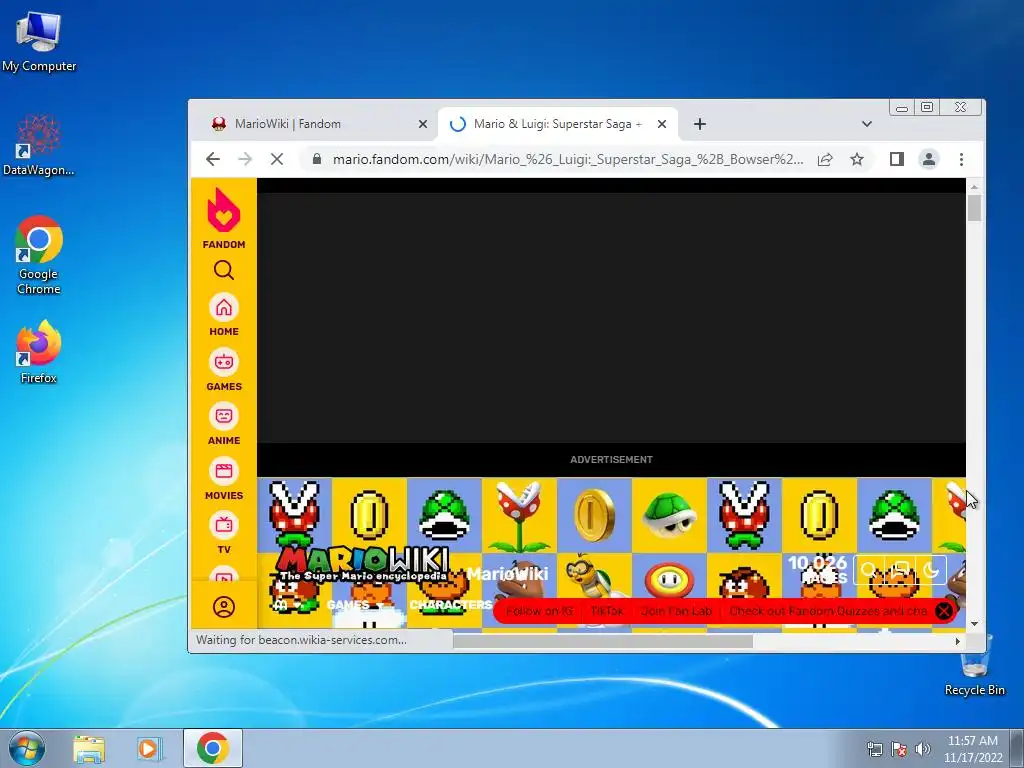The height and width of the screenshot is (768, 1024).
Task: Open Windows Media Player from taskbar
Action: pyautogui.click(x=150, y=748)
